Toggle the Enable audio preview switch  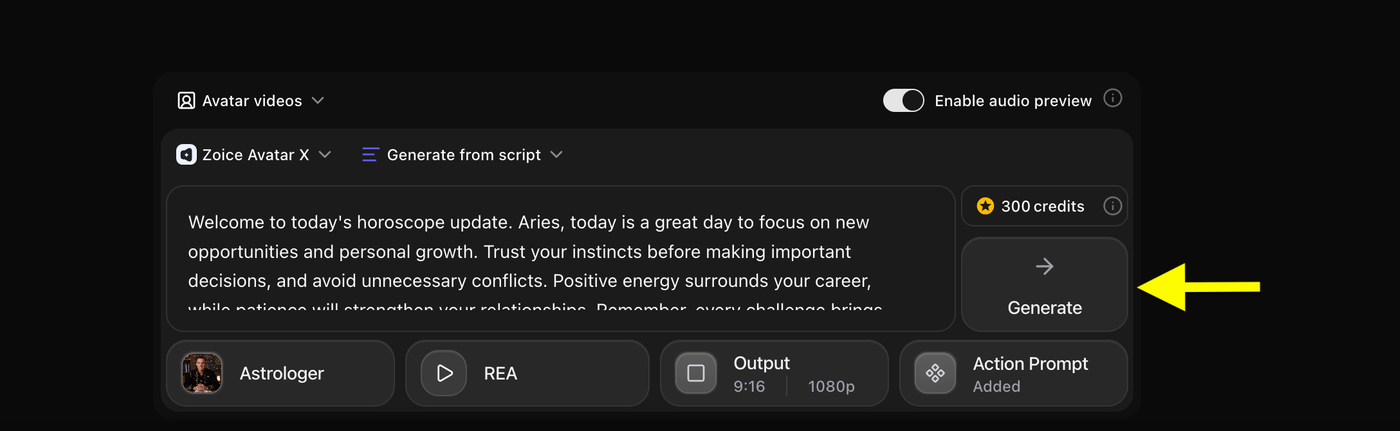pyautogui.click(x=903, y=100)
